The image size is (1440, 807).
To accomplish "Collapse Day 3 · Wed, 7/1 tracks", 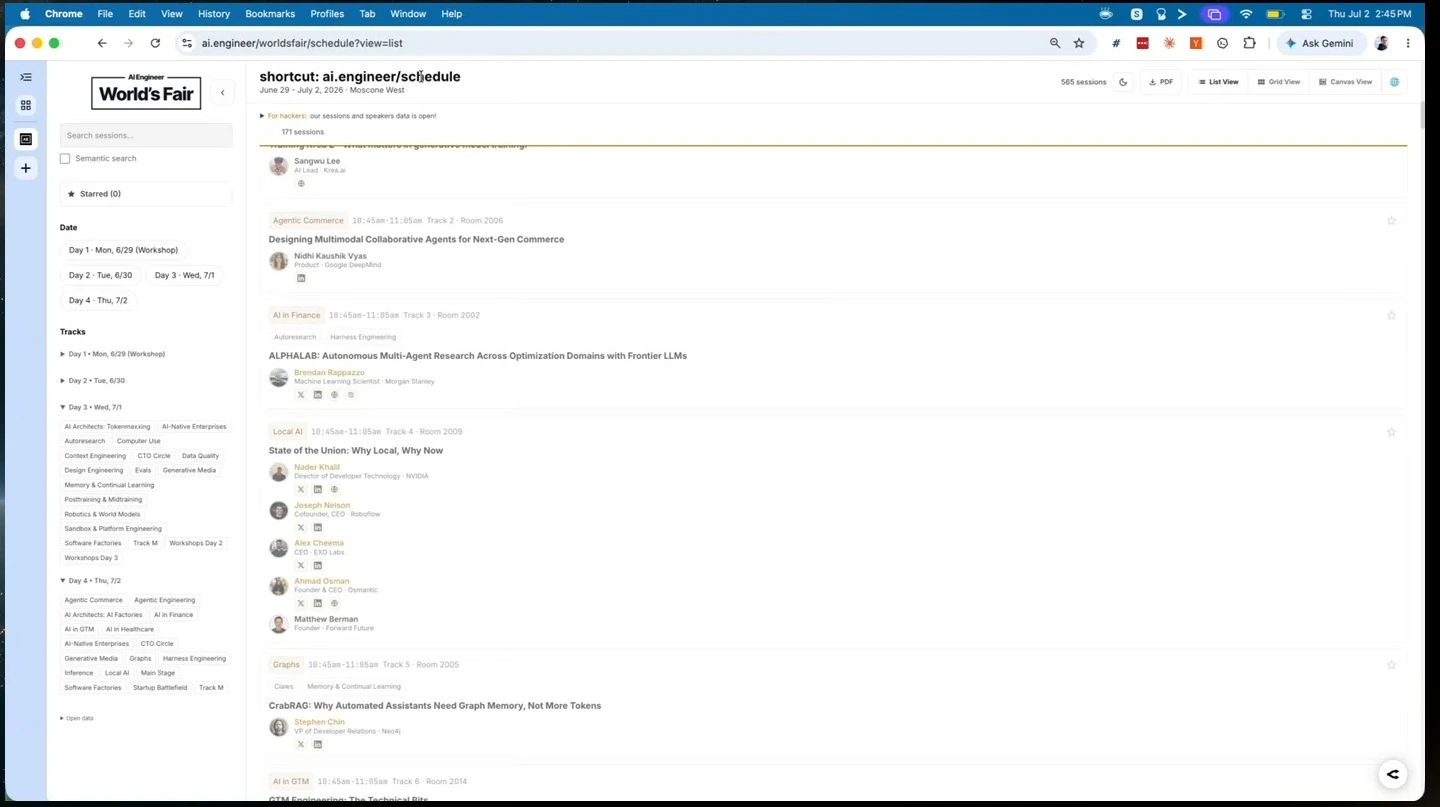I will point(91,408).
